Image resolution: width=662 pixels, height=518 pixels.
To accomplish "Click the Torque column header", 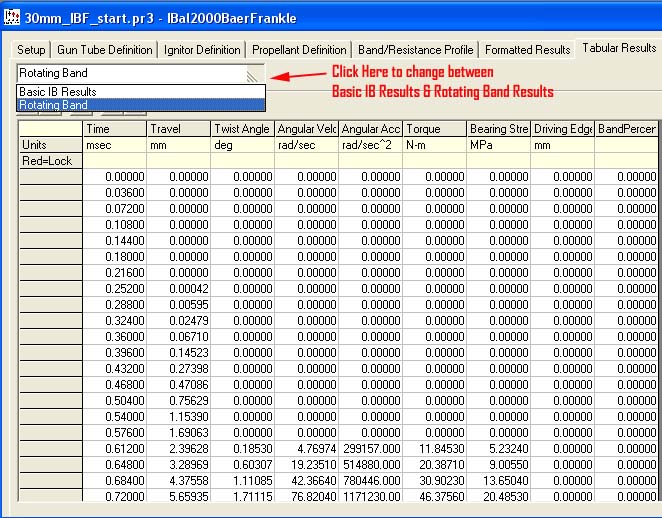I will pyautogui.click(x=434, y=129).
